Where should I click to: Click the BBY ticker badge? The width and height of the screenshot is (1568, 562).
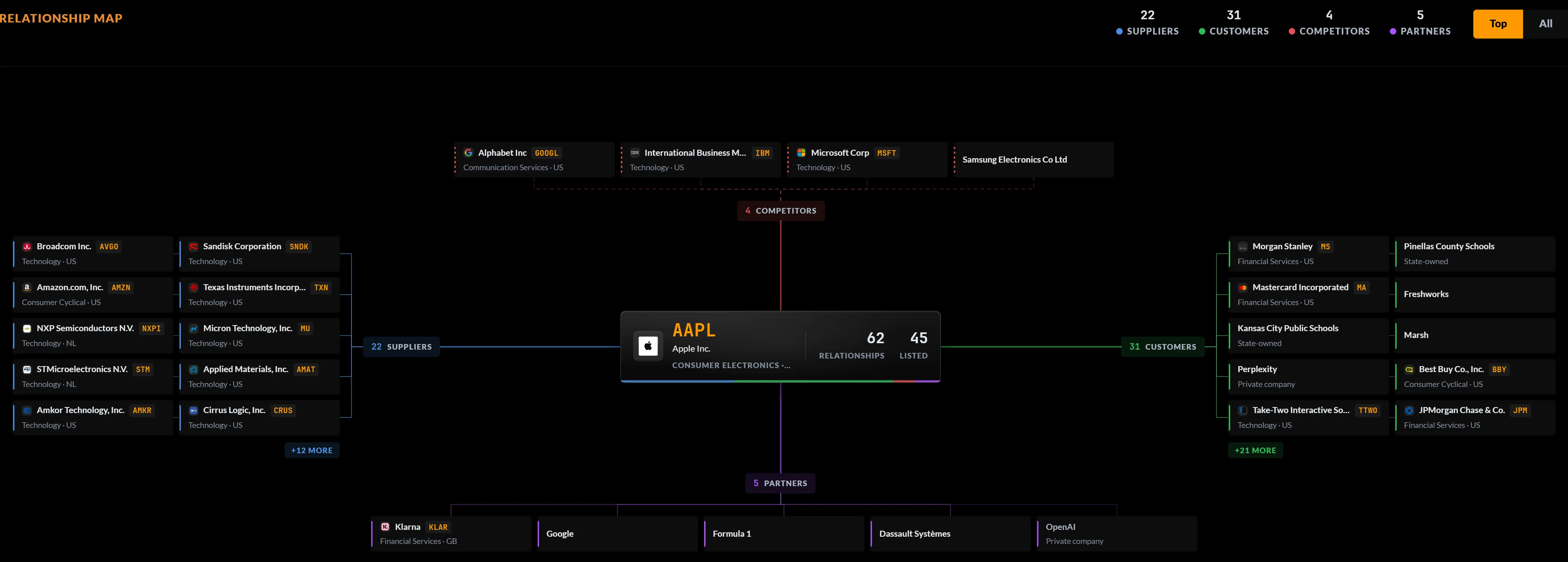point(1499,370)
